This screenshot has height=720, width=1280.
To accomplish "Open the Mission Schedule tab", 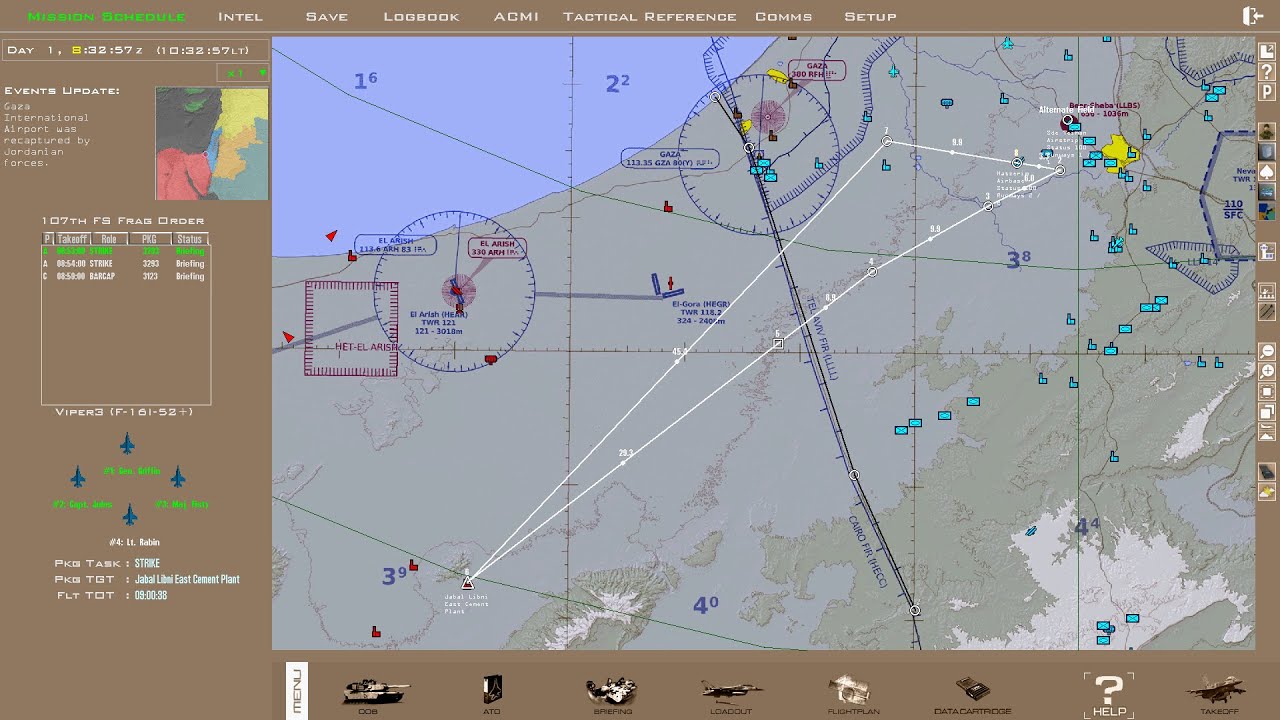I will point(106,17).
